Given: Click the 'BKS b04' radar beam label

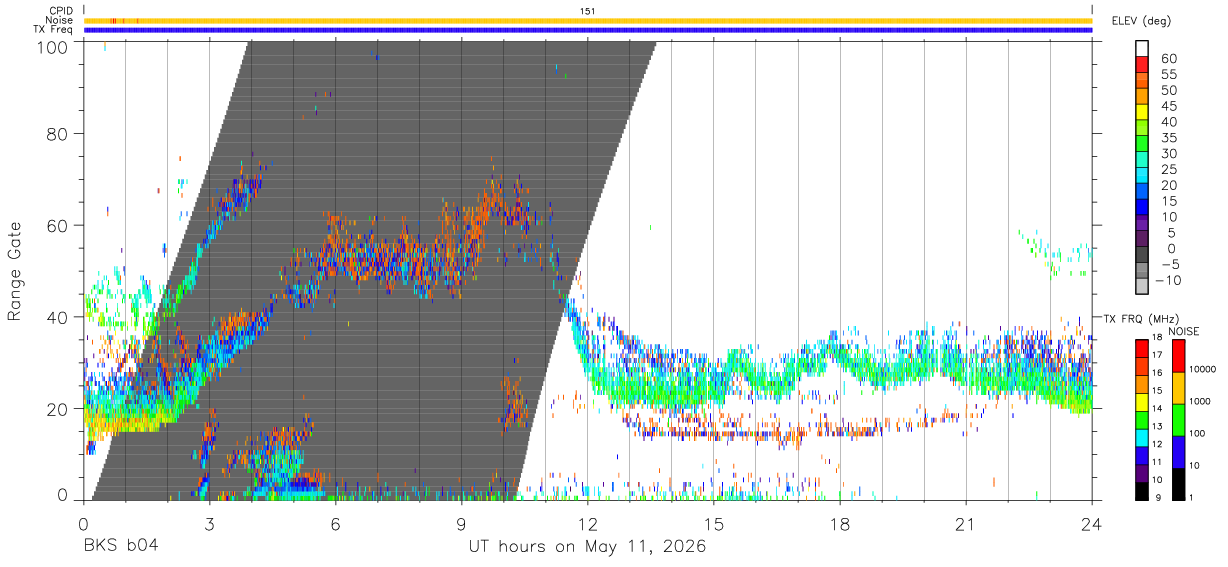Looking at the screenshot, I should [121, 547].
